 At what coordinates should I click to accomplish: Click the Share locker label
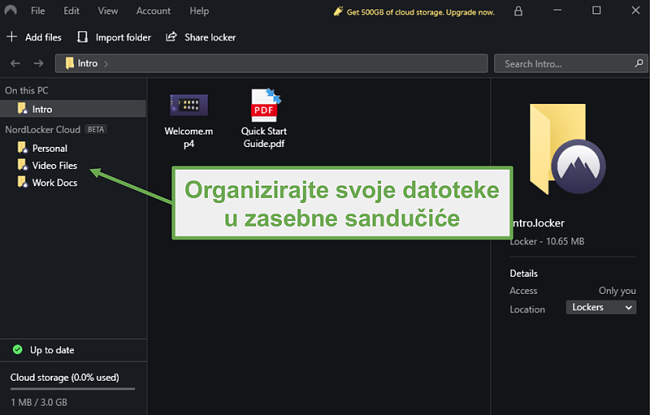pyautogui.click(x=210, y=37)
